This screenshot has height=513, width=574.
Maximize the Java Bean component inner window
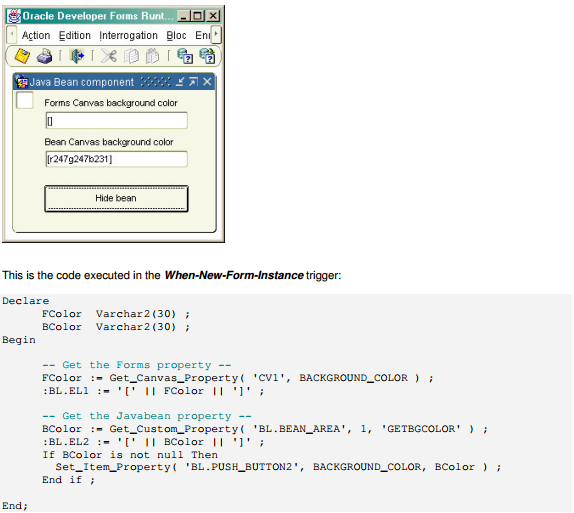pos(193,82)
